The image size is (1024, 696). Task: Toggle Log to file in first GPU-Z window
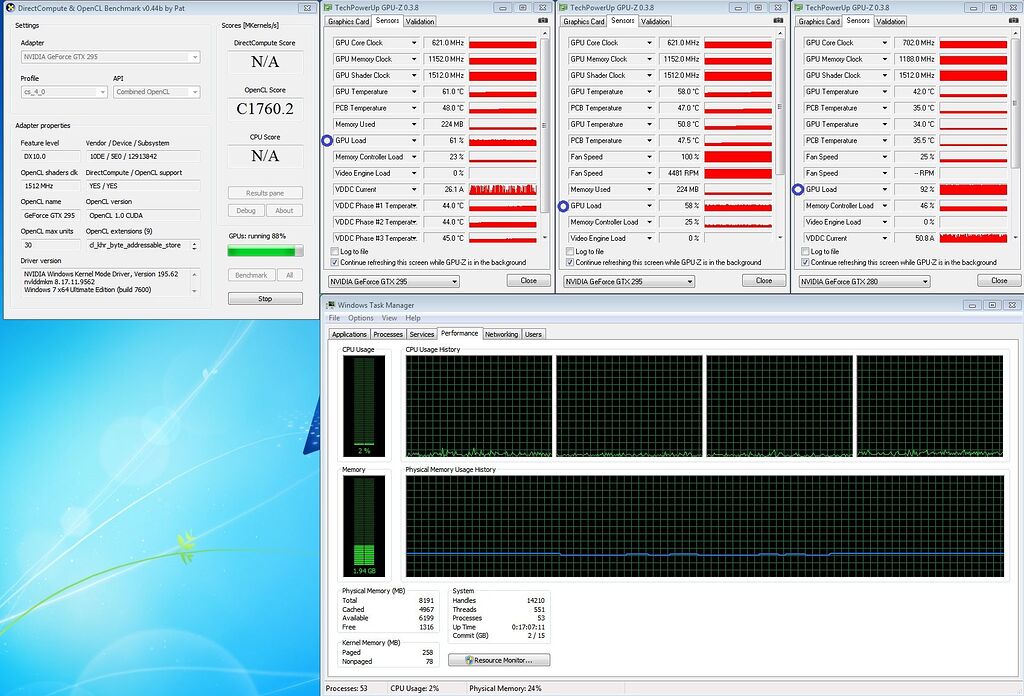coord(335,251)
